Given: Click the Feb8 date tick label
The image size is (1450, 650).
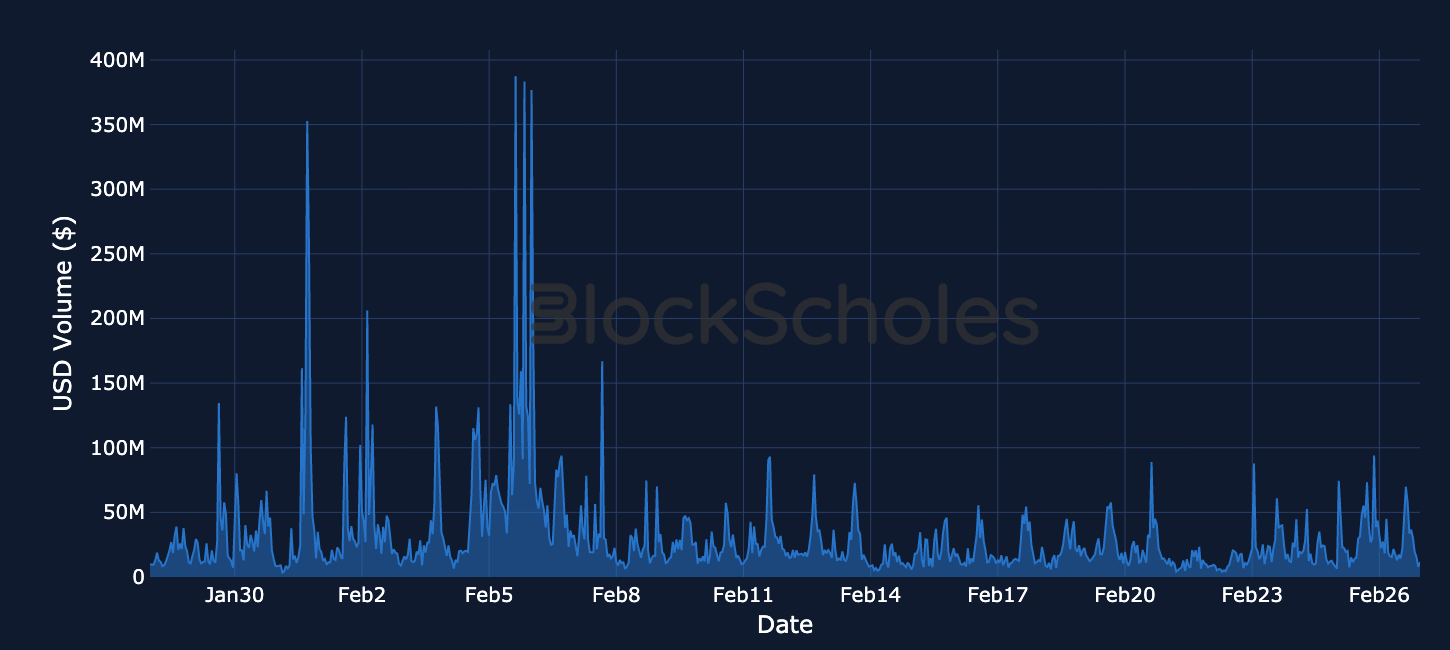Looking at the screenshot, I should [616, 596].
